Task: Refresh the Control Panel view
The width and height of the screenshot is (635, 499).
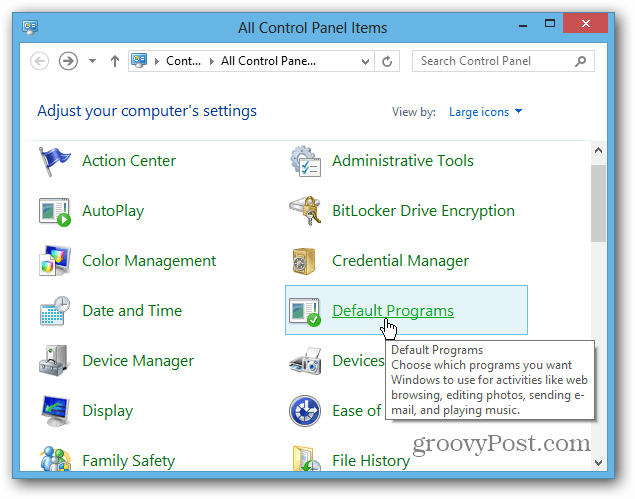Action: click(x=387, y=61)
